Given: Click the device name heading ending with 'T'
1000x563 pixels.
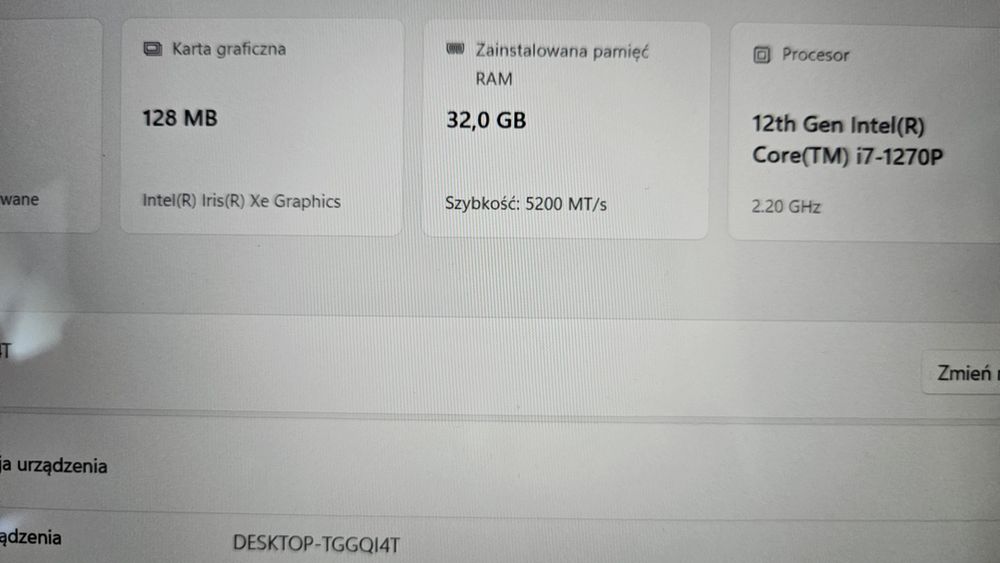Looking at the screenshot, I should pos(6,351).
